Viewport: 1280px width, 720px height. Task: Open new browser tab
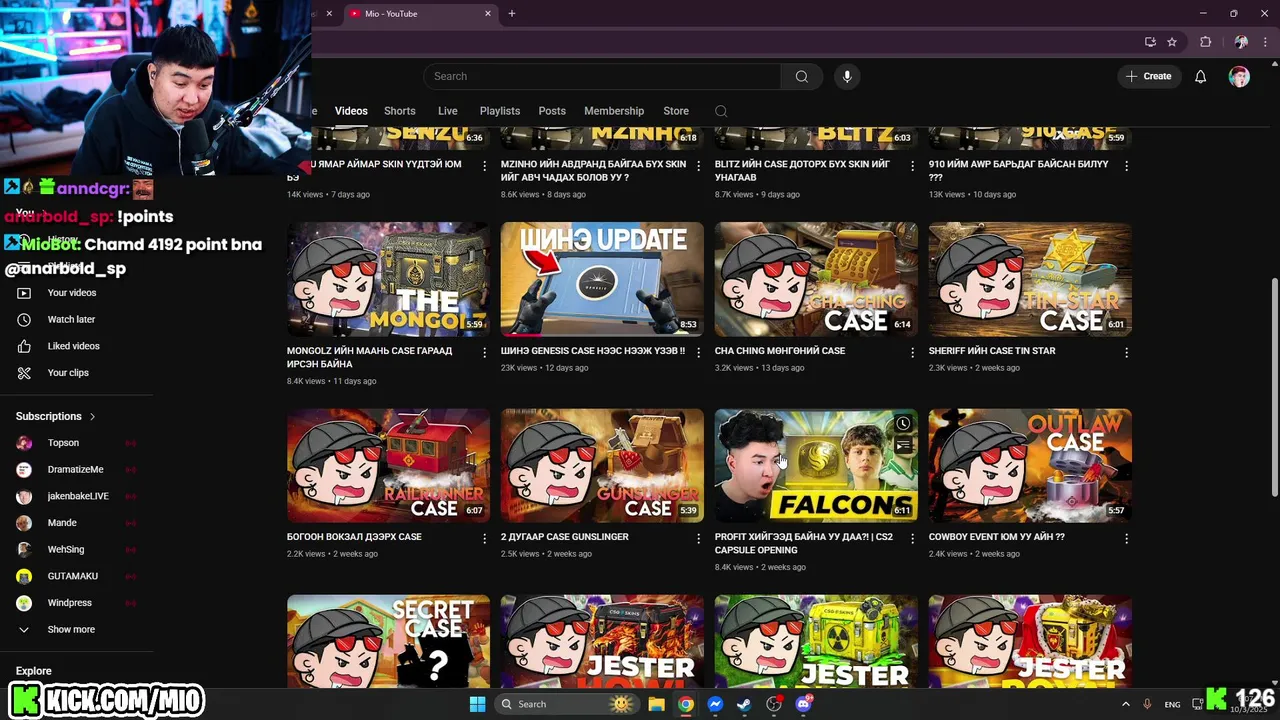pyautogui.click(x=511, y=14)
